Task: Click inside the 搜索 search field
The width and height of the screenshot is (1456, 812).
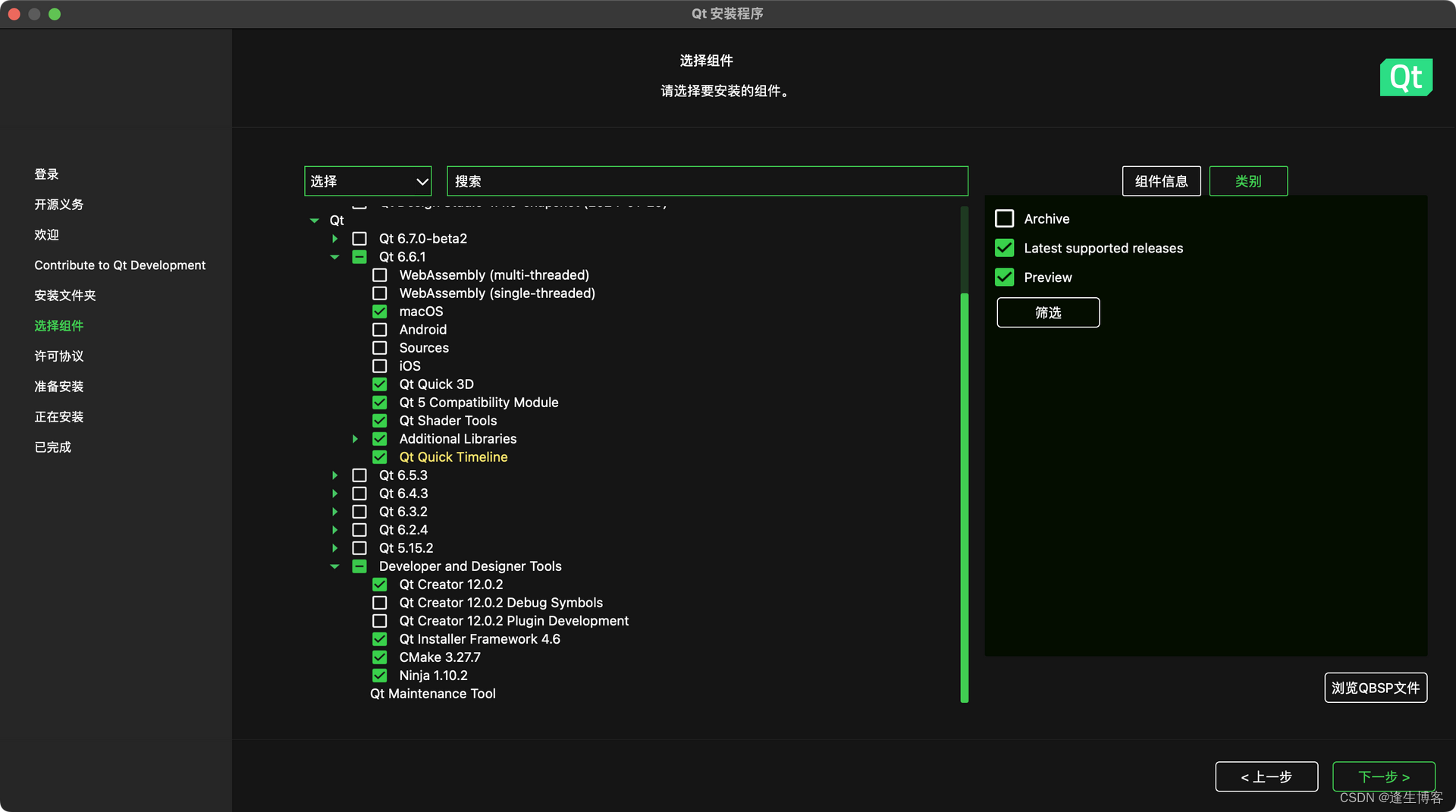Action: coord(705,180)
